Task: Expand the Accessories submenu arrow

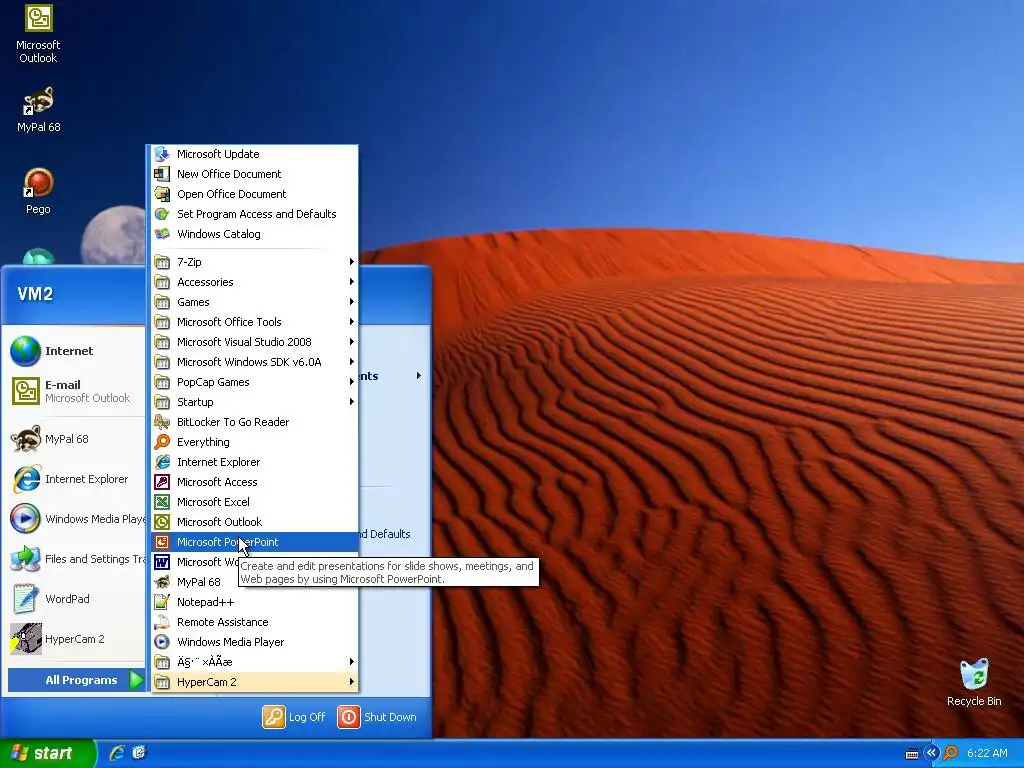Action: 351,281
